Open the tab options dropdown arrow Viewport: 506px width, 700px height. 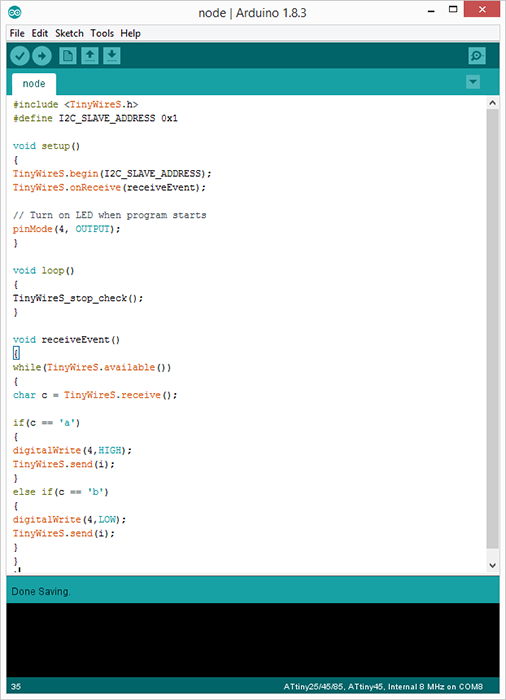tap(473, 82)
